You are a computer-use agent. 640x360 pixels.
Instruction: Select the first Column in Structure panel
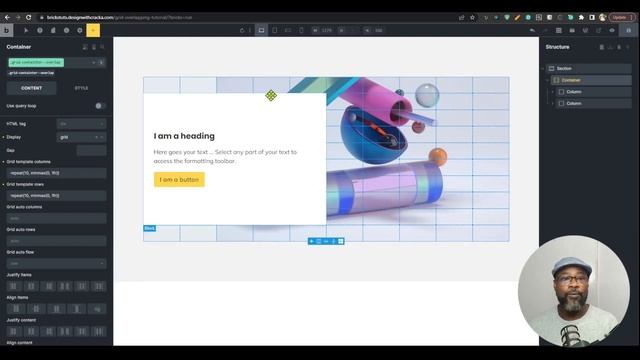594,92
